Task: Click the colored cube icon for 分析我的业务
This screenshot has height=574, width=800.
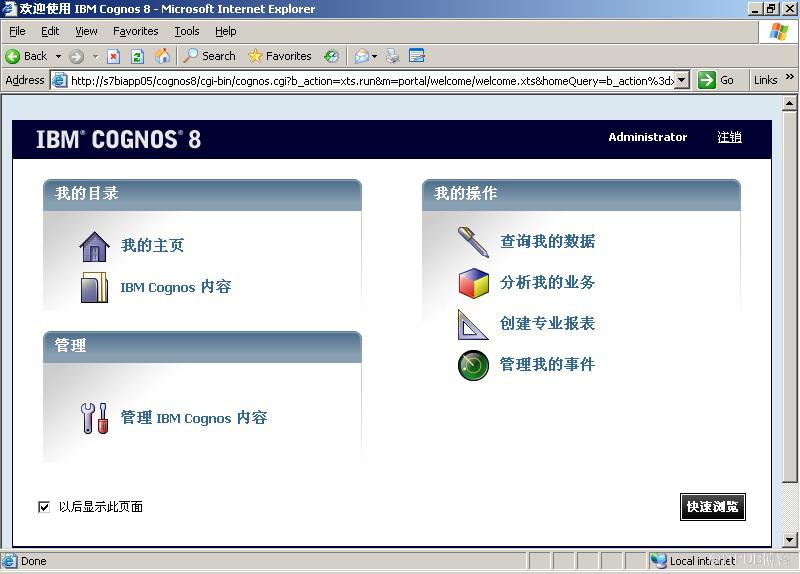Action: click(x=473, y=283)
